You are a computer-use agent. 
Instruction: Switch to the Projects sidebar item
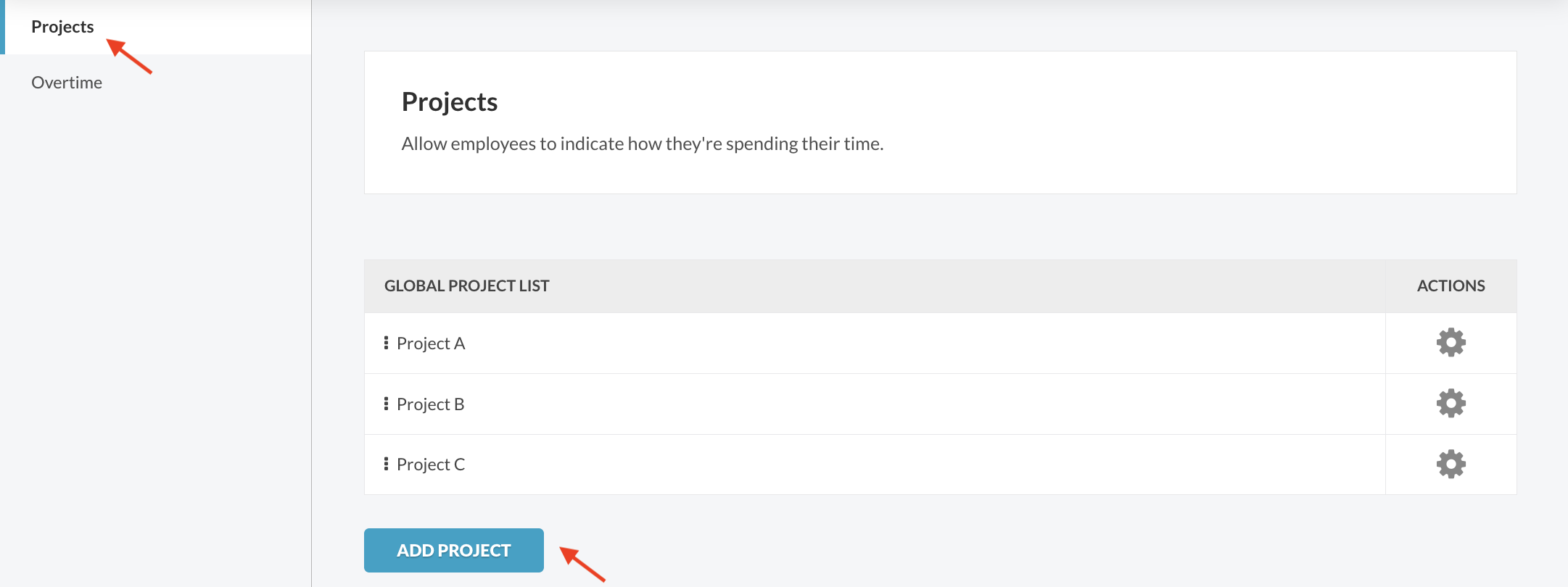click(x=62, y=27)
